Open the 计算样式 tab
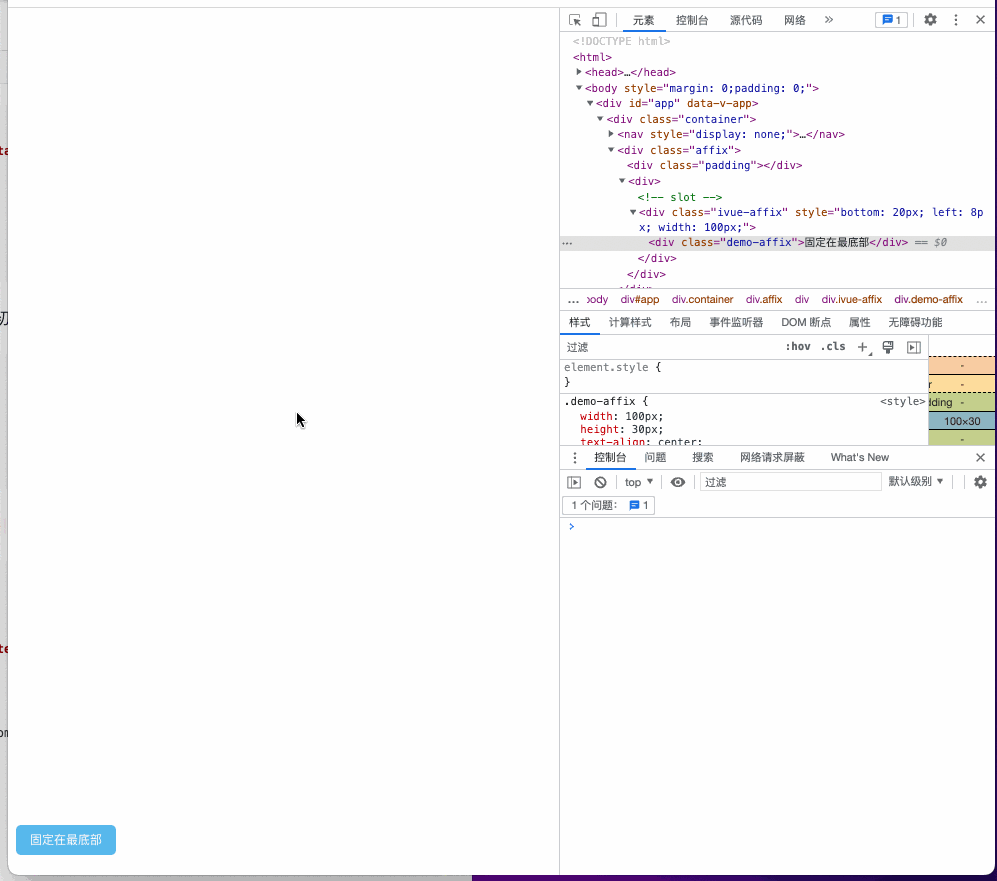The image size is (997, 881). 630,322
